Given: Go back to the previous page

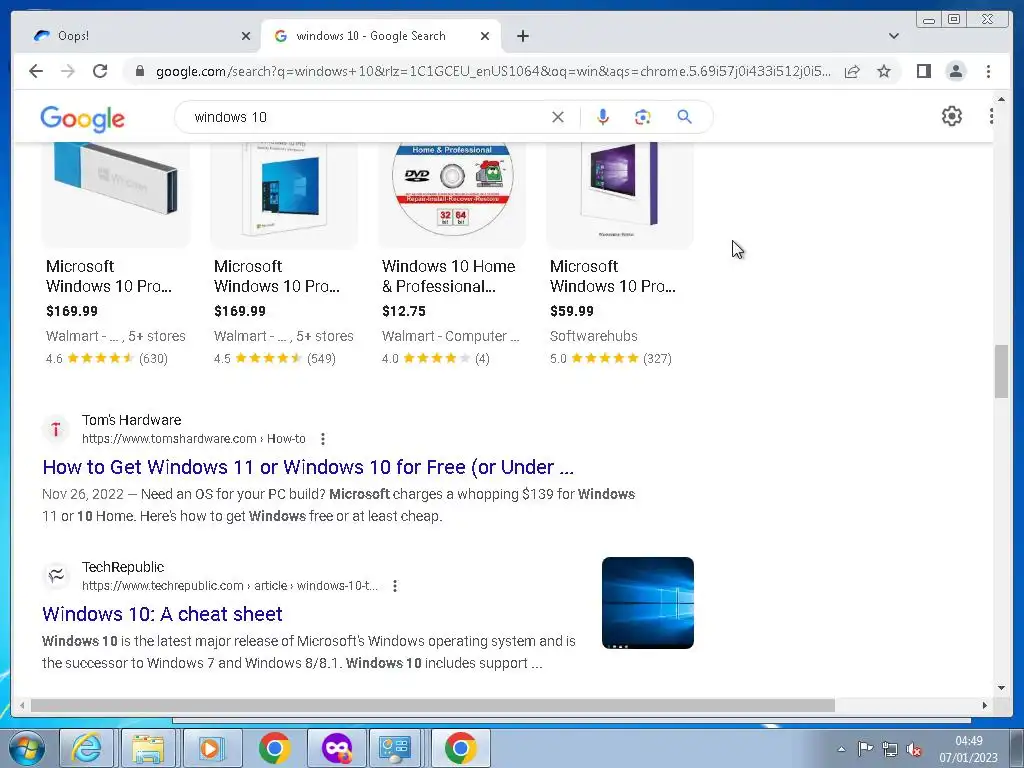Looking at the screenshot, I should (x=36, y=71).
